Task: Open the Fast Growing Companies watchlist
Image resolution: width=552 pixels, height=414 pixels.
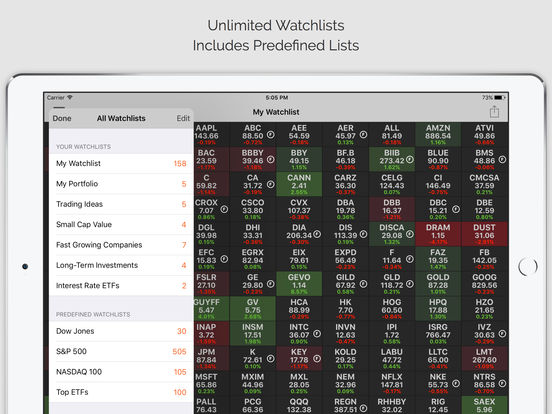Action: 121,245
